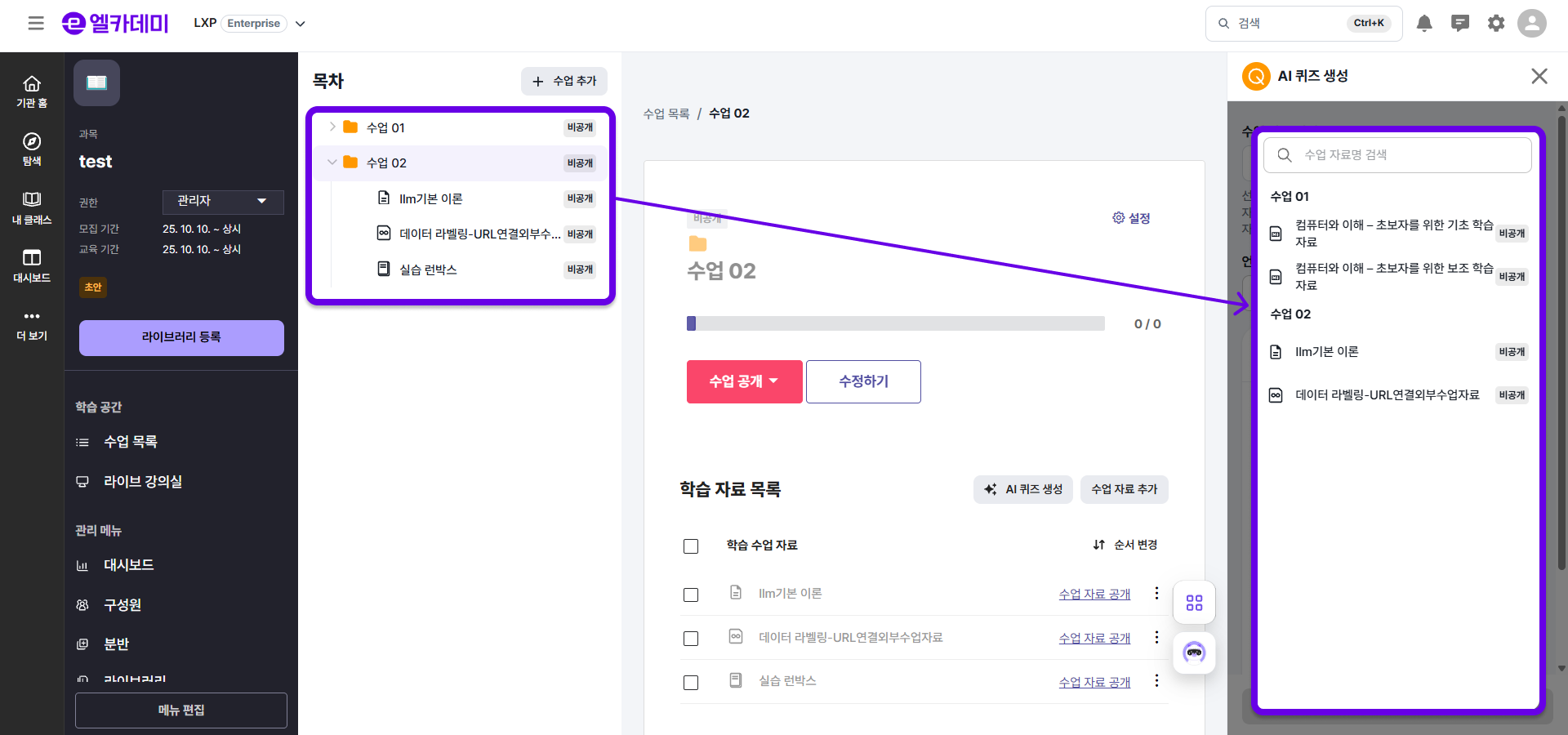Open the hamburger menu icon
This screenshot has height=735, width=1568.
point(36,24)
